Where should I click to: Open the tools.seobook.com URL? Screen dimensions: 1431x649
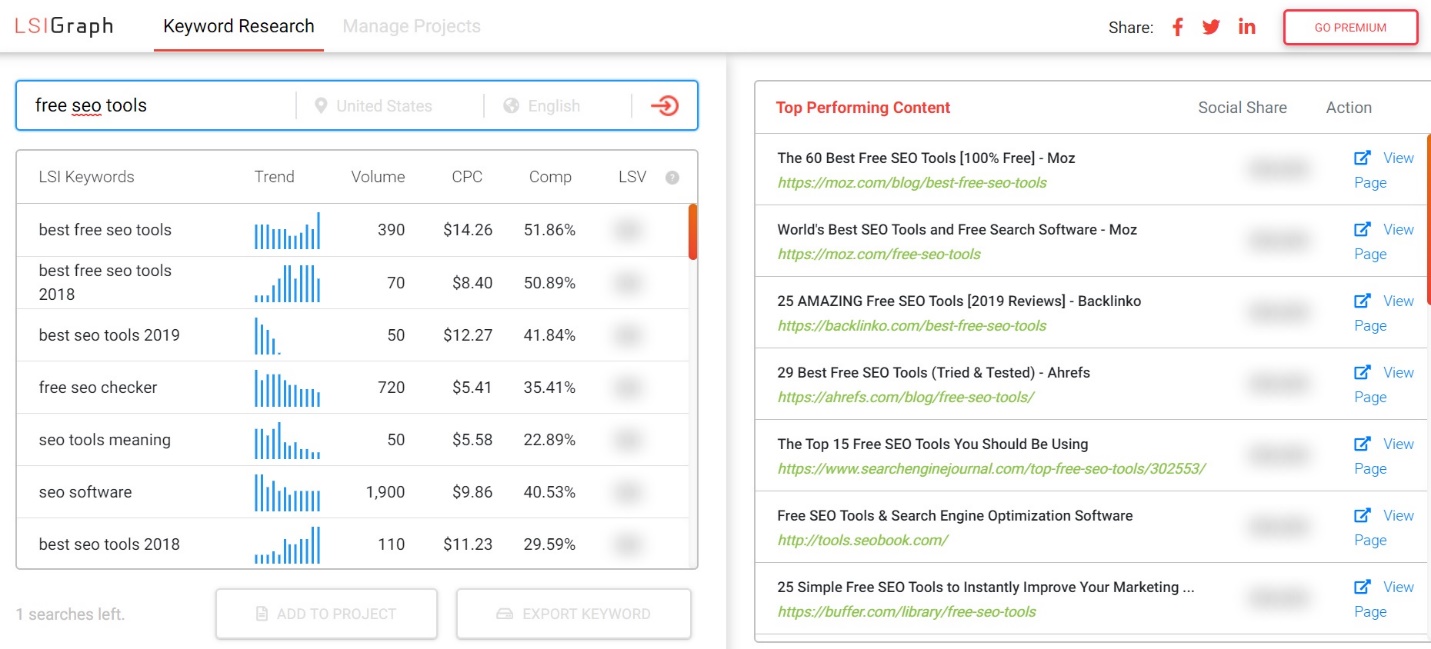tap(863, 540)
